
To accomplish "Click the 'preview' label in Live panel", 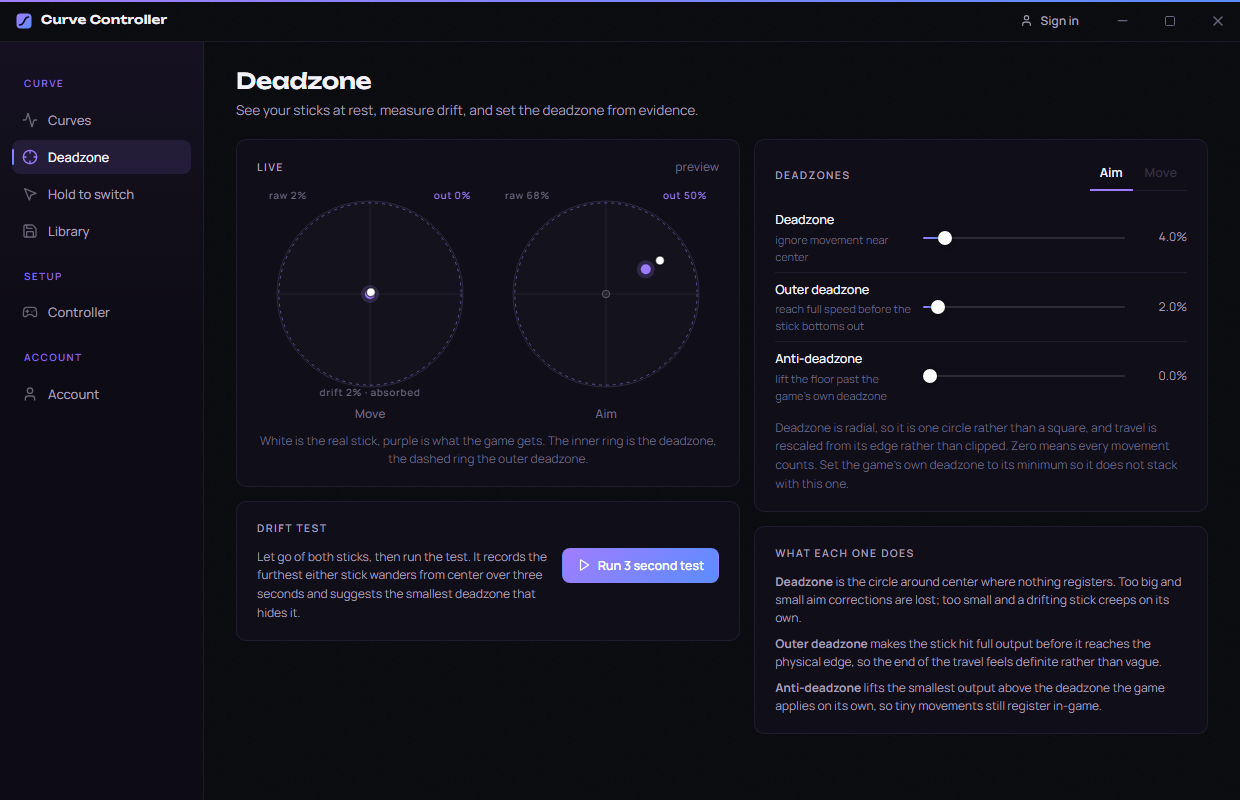I will coord(697,167).
